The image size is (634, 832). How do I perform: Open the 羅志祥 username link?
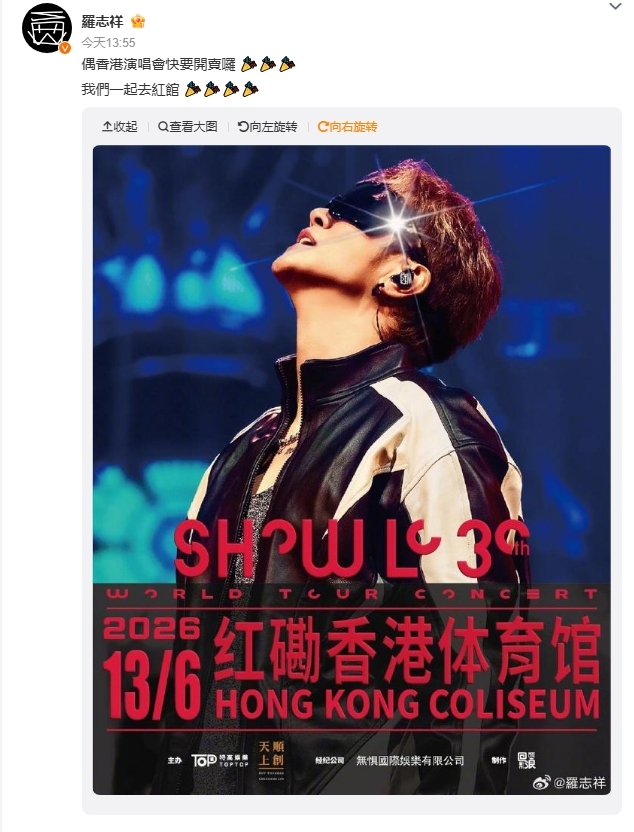tap(102, 22)
